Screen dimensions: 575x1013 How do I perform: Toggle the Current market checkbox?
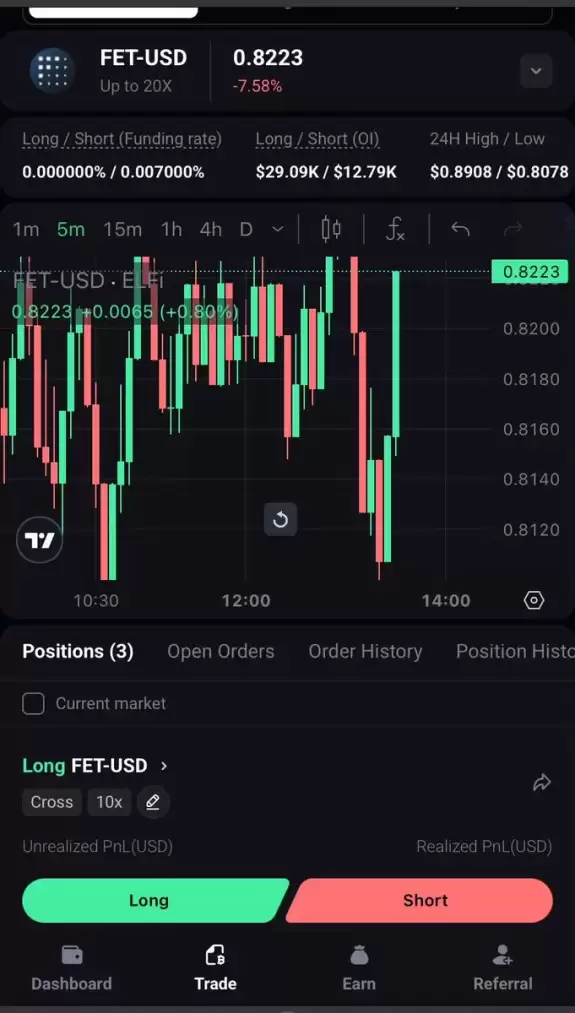[x=34, y=704]
